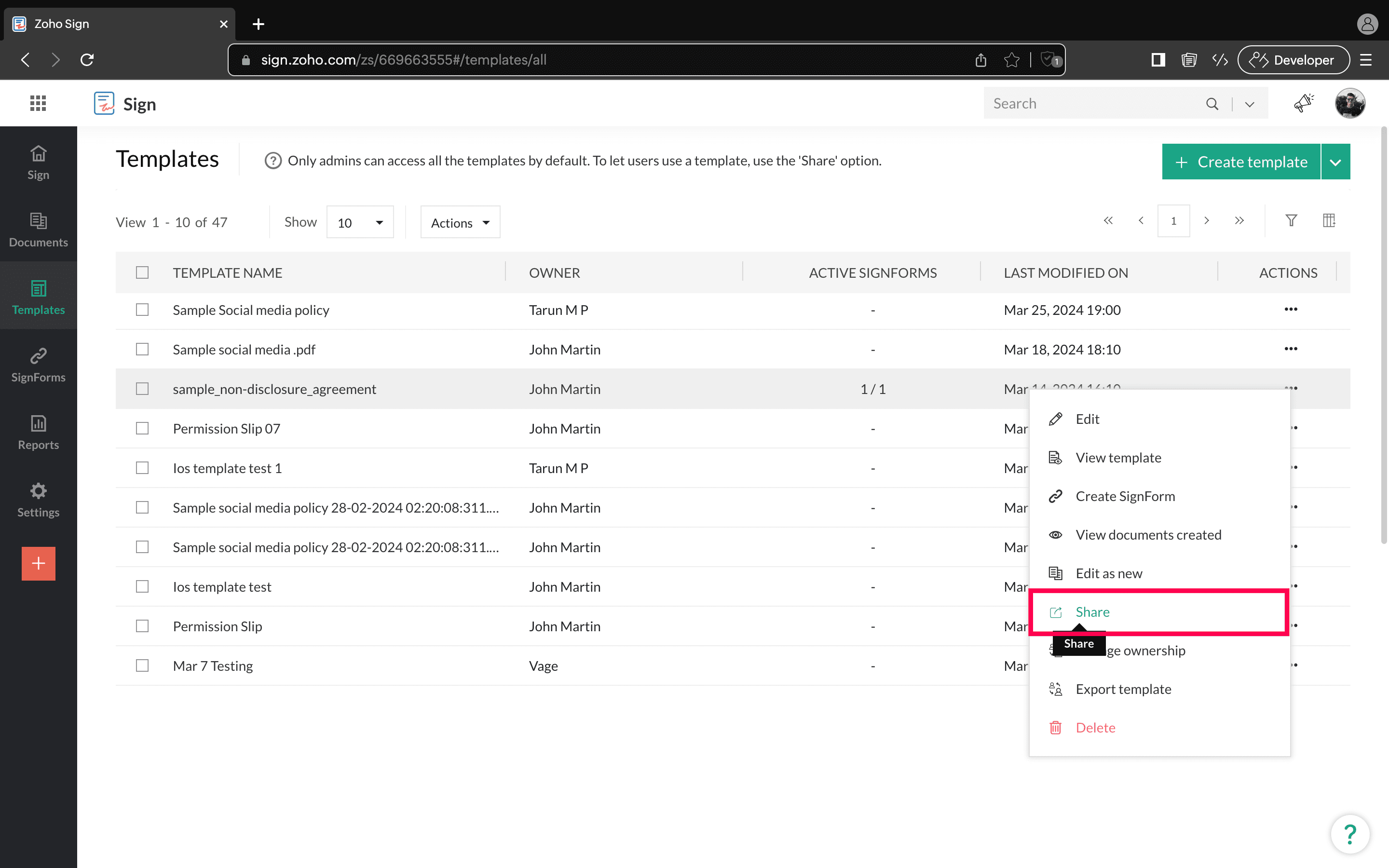Toggle the select-all header checkbox
Image resolution: width=1389 pixels, height=868 pixels.
click(x=142, y=272)
